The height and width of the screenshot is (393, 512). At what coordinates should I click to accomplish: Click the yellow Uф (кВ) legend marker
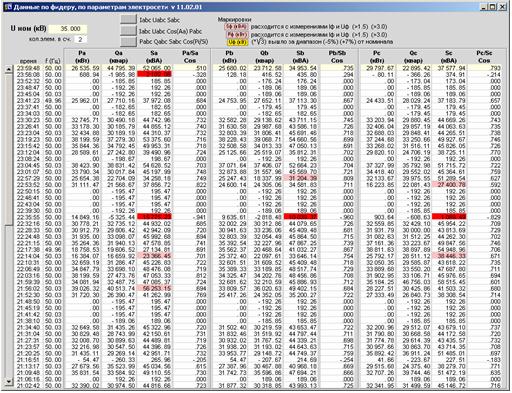tap(237, 42)
